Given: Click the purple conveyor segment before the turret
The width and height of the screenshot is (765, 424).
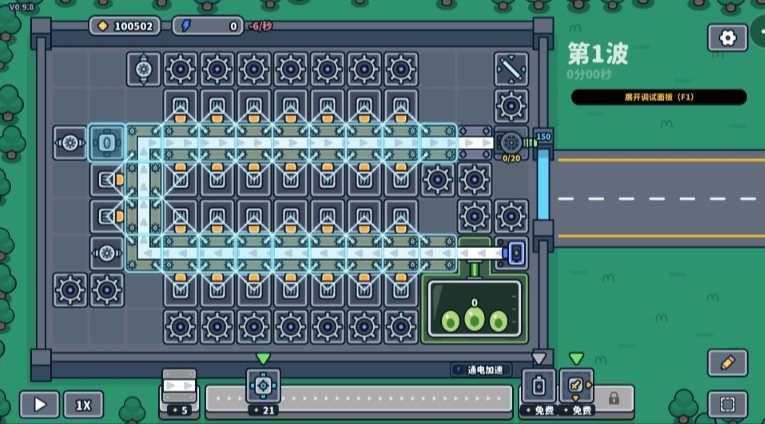Looking at the screenshot, I should pos(475,143).
